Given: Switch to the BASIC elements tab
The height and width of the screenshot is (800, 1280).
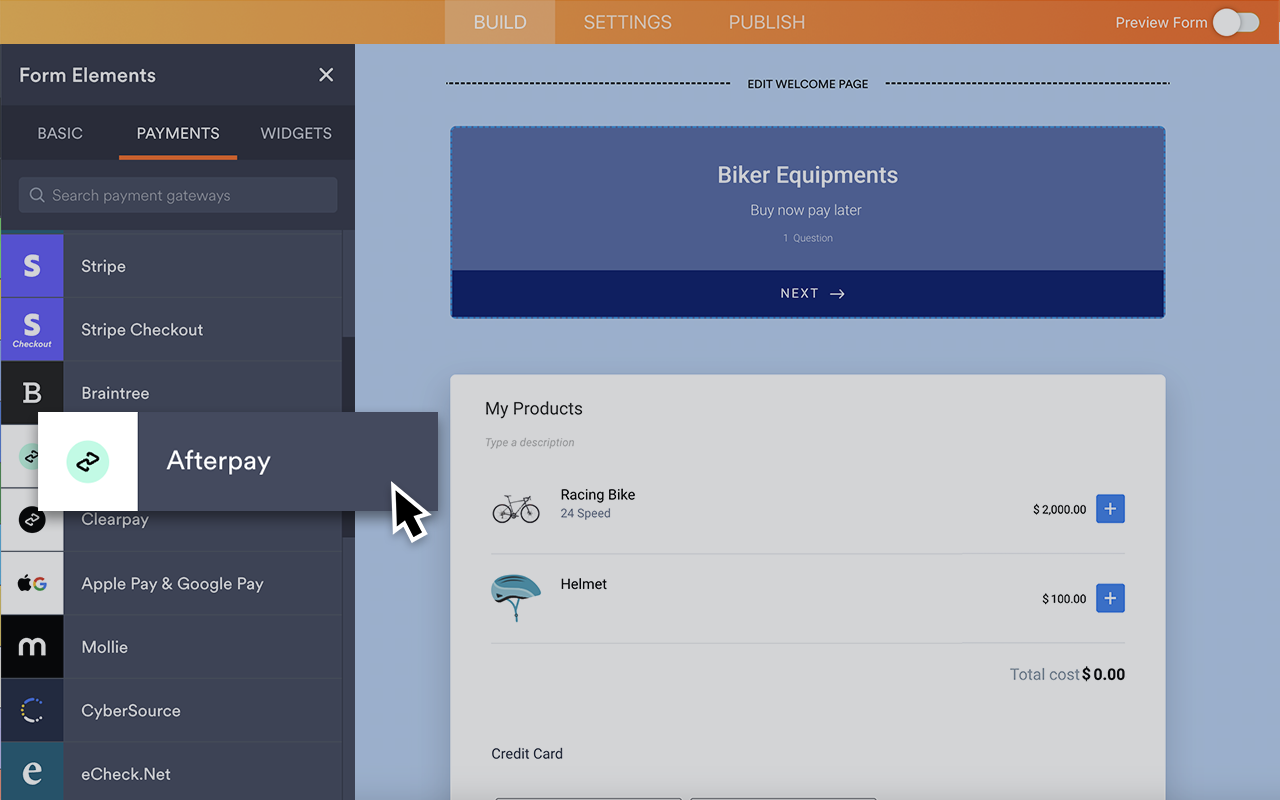Looking at the screenshot, I should (59, 133).
